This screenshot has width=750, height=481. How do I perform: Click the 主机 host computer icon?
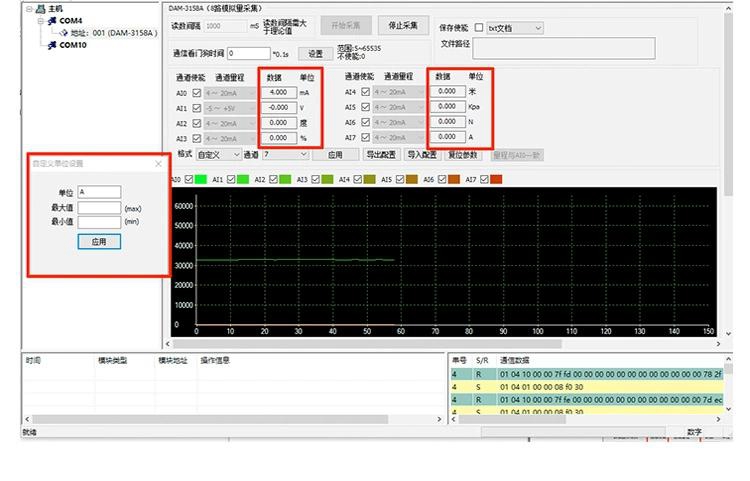[41, 8]
